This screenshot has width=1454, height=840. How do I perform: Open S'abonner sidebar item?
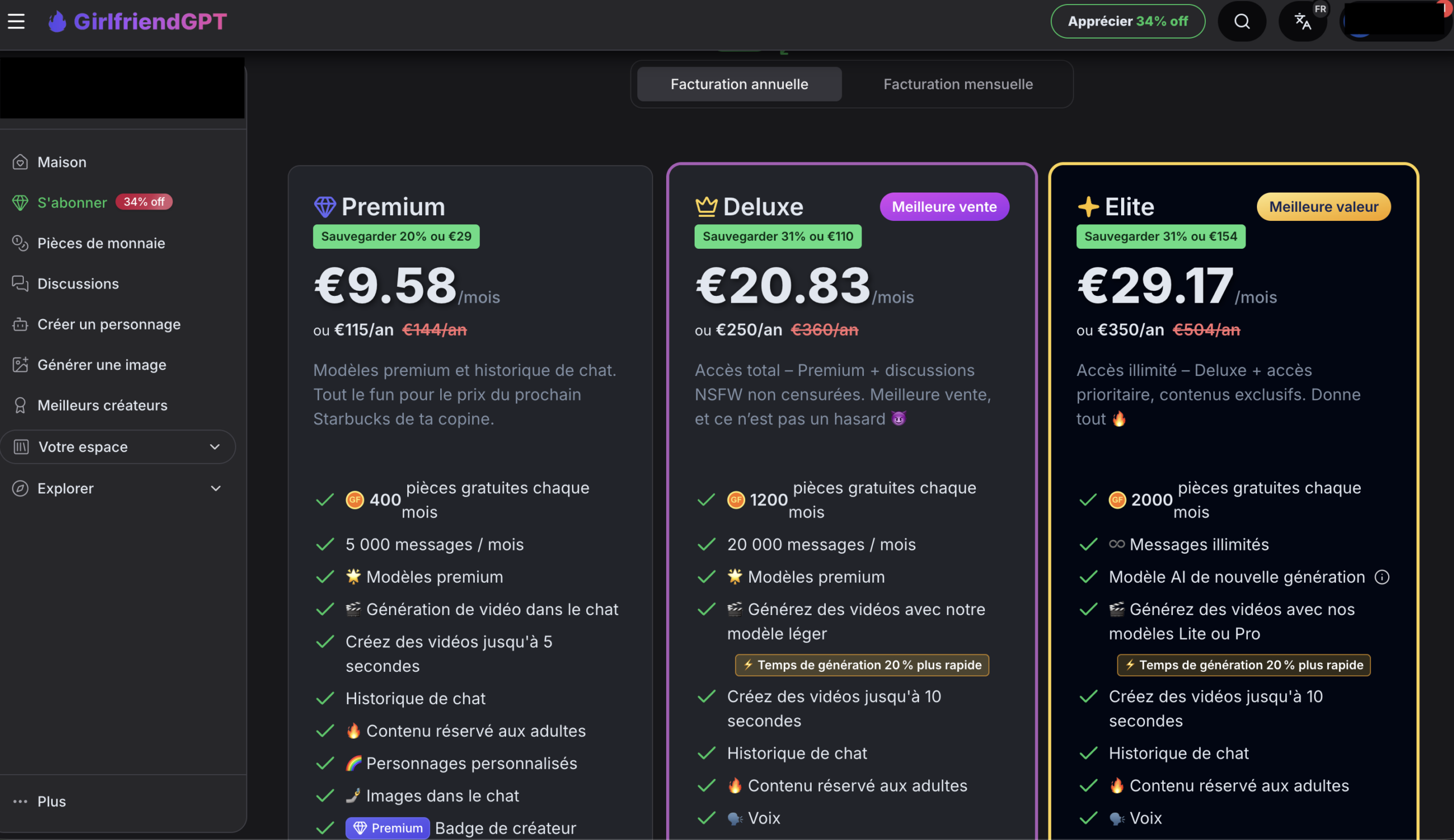click(x=72, y=203)
